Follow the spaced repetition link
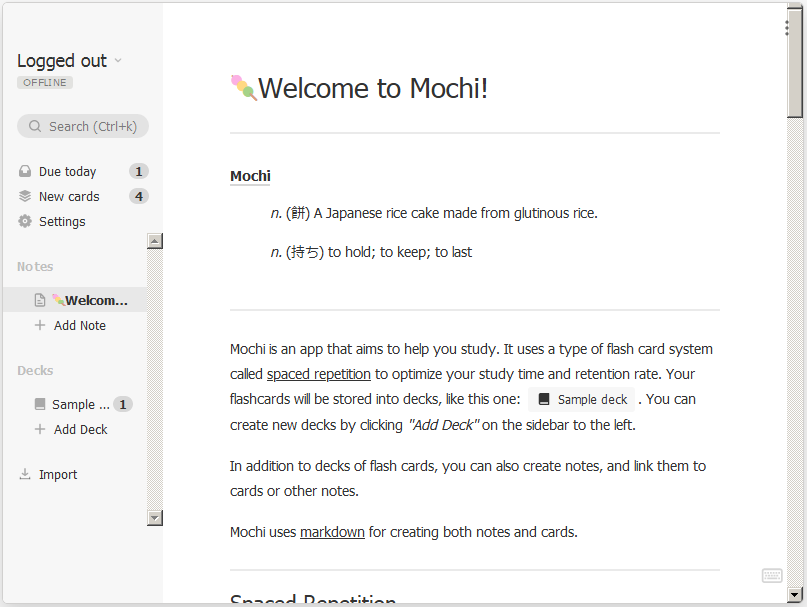 pyautogui.click(x=319, y=374)
